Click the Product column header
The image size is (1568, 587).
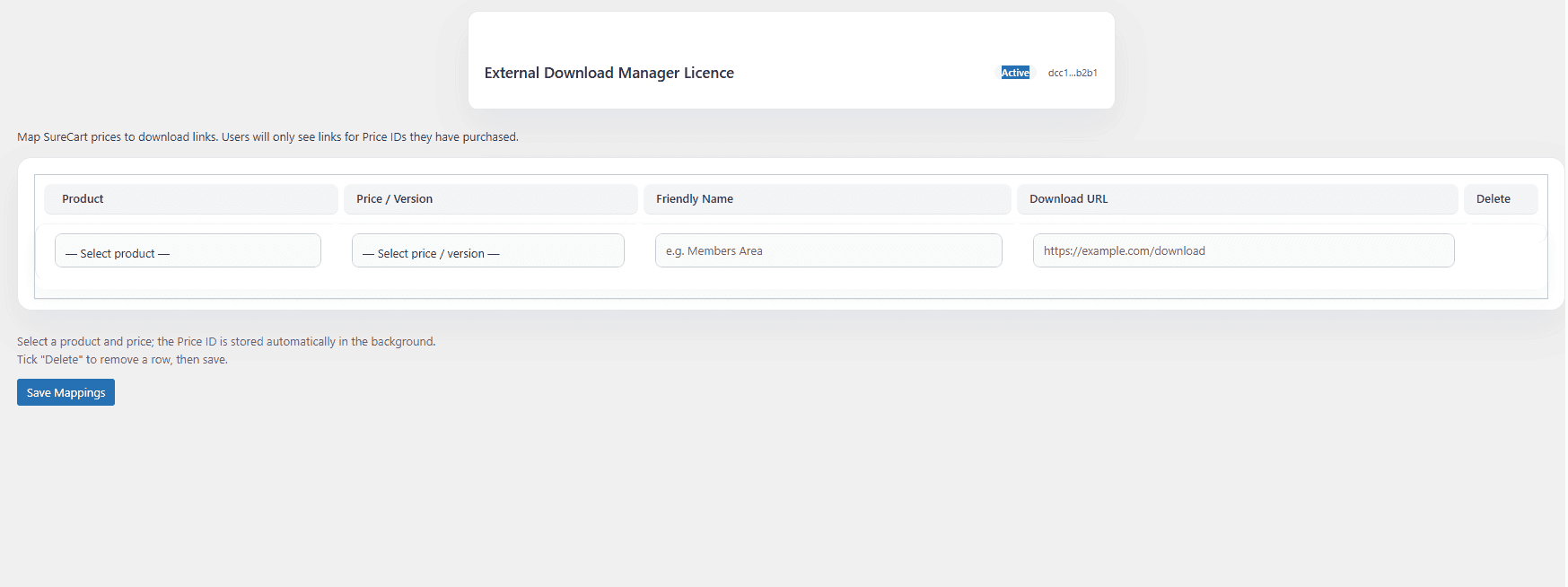[191, 199]
